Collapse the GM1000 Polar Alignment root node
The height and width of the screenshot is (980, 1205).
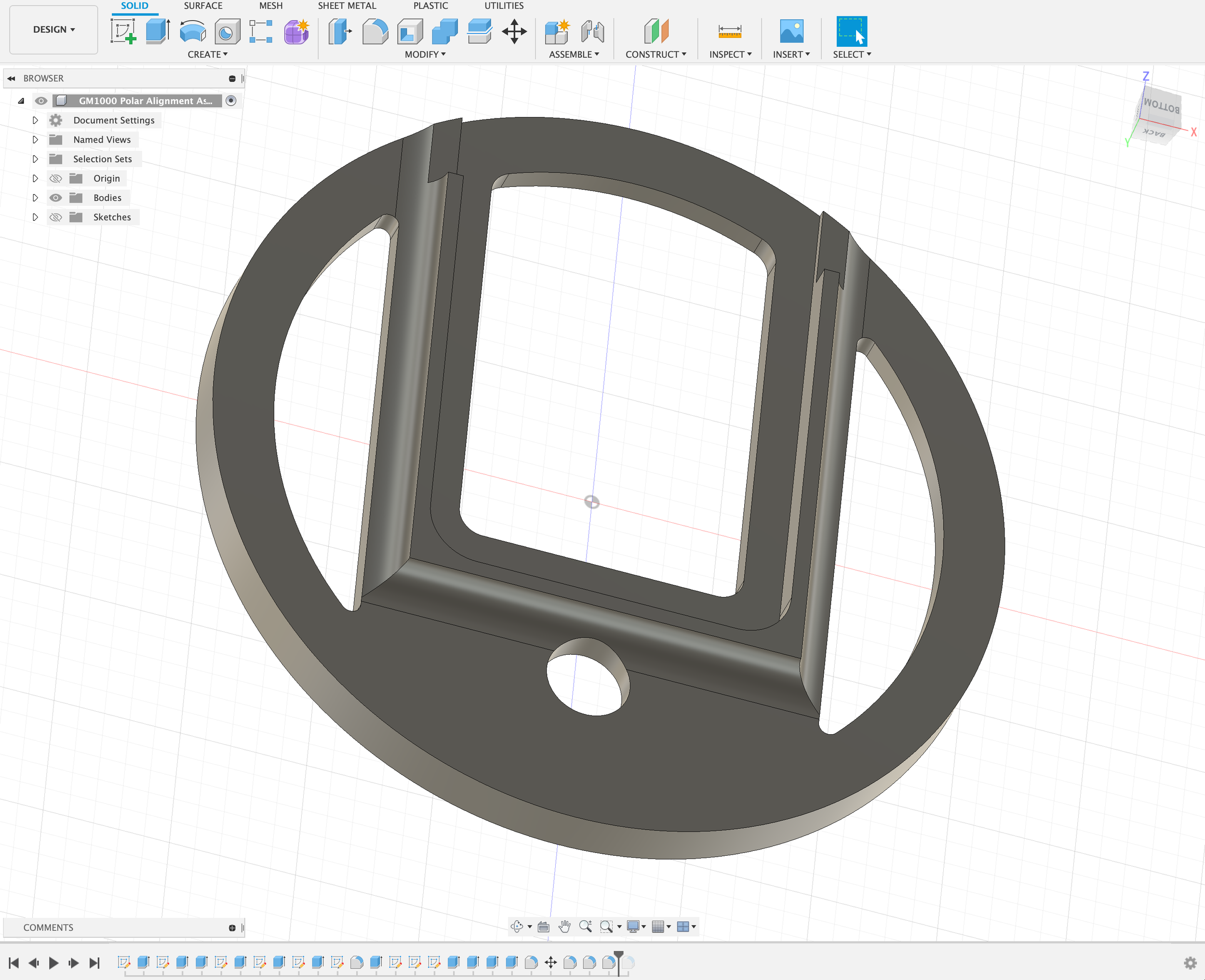pyautogui.click(x=22, y=101)
